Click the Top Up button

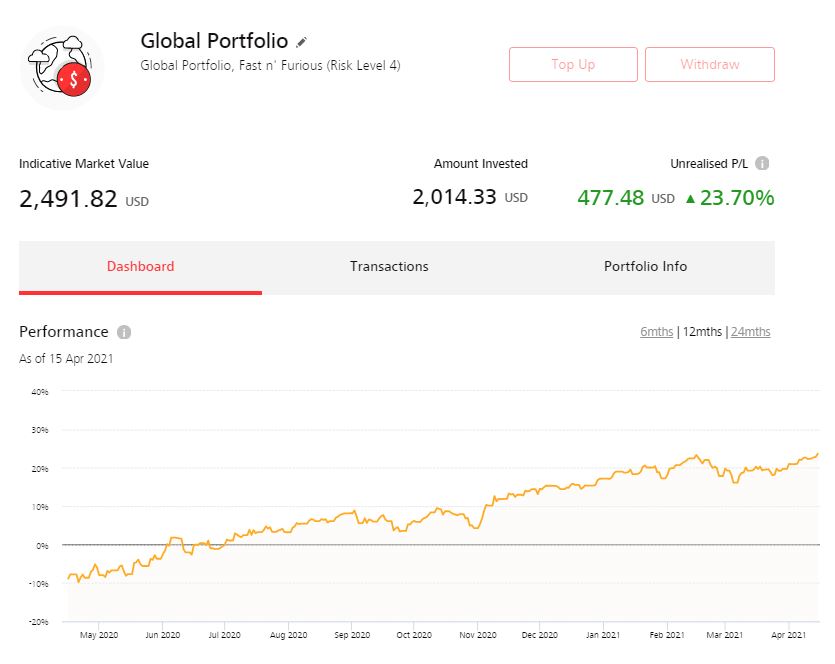pos(573,64)
